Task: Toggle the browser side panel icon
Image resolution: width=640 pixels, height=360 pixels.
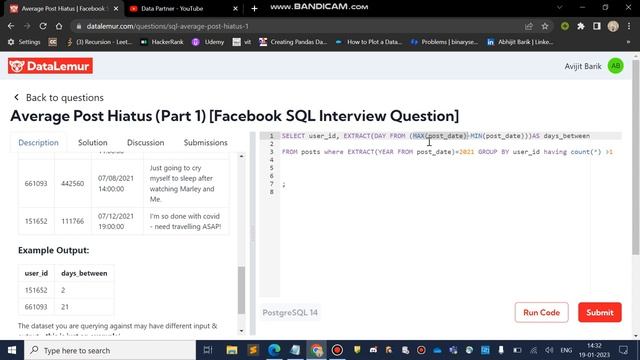Action: 597,26
